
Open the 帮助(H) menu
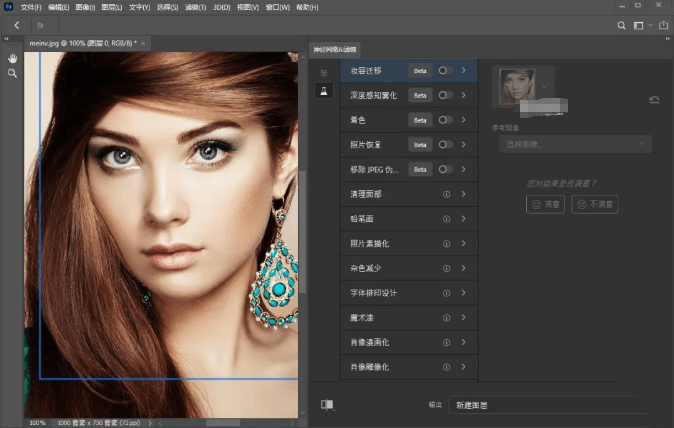click(x=307, y=7)
